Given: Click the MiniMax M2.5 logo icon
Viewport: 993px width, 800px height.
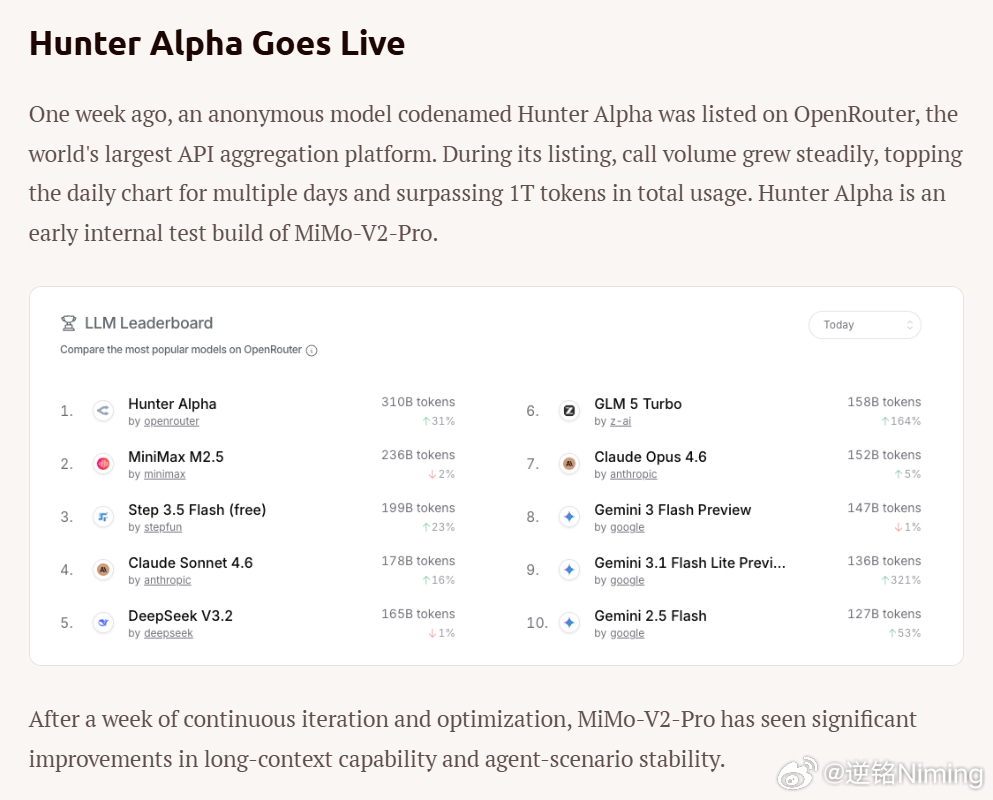Looking at the screenshot, I should tap(103, 464).
